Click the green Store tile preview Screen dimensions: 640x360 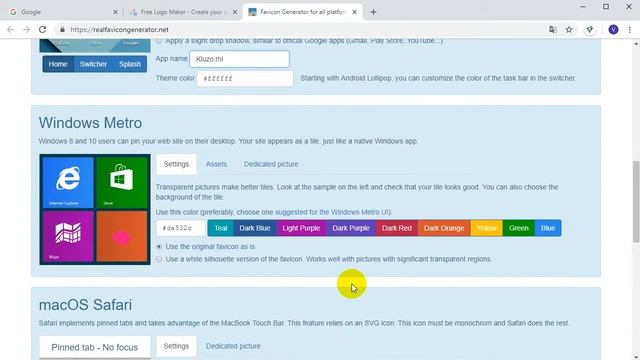click(122, 182)
